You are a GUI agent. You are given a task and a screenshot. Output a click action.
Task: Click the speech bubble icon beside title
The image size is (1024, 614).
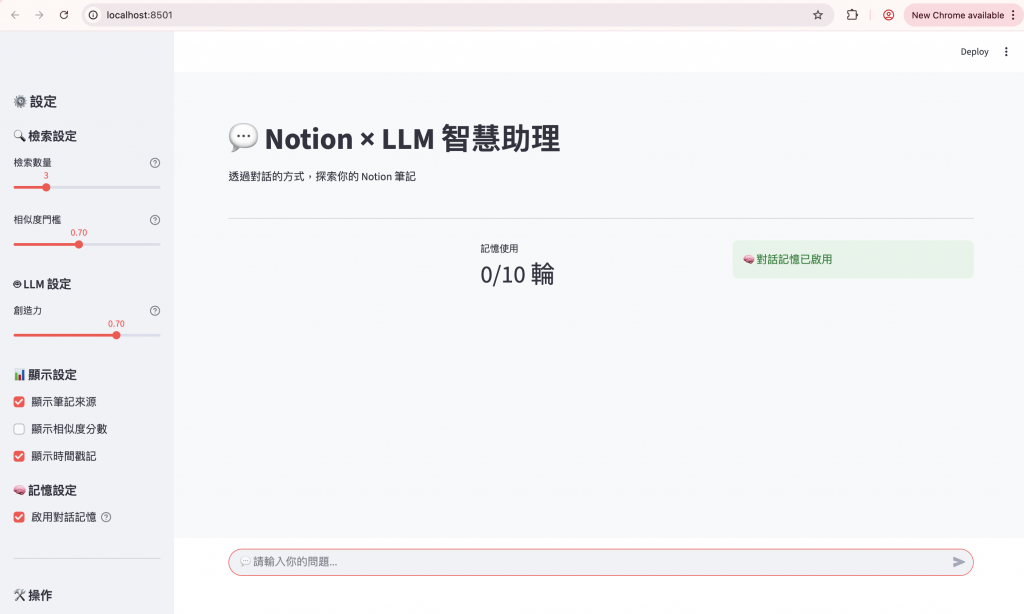click(243, 138)
